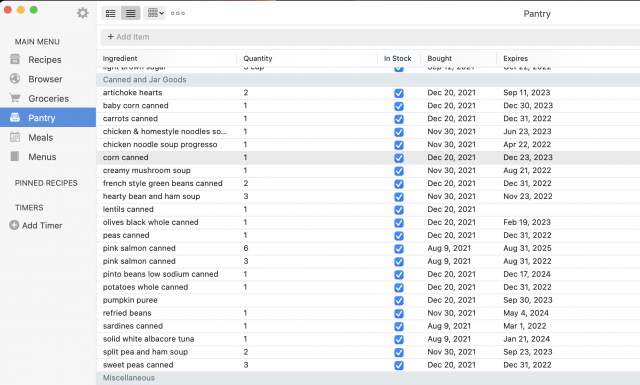The image size is (640, 385).
Task: Toggle In Stock for creamy mushroom soup
Action: (x=399, y=171)
